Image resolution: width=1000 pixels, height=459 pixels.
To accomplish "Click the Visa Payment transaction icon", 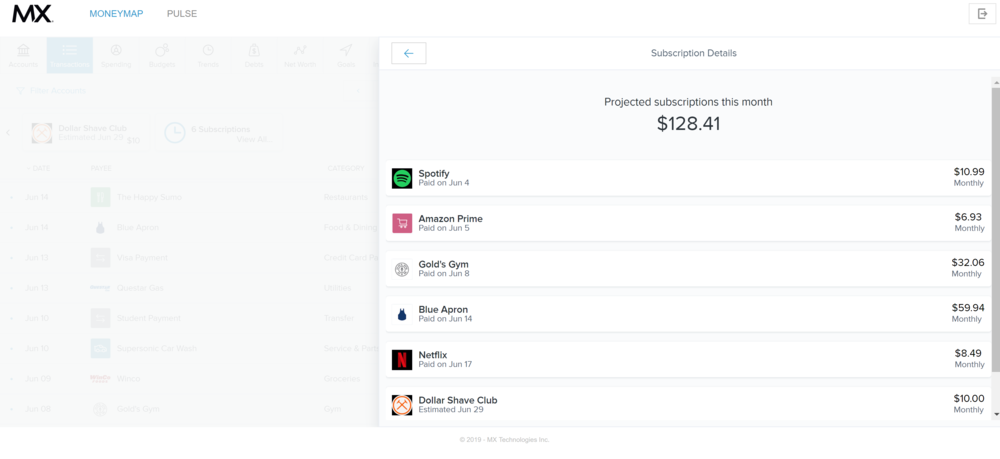I will (100, 258).
